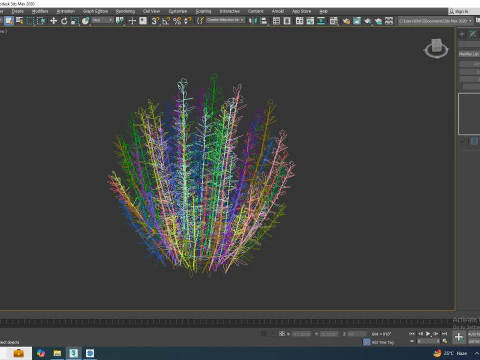Image resolution: width=480 pixels, height=360 pixels.
Task: Click Render in the Cloud teapot icon
Action: point(378,21)
